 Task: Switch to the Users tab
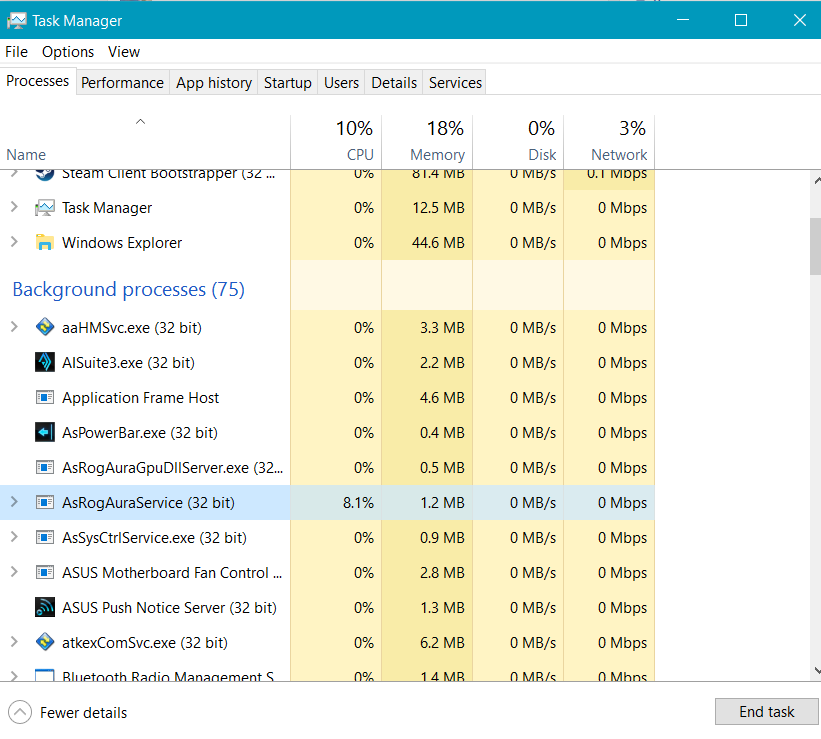pos(341,83)
